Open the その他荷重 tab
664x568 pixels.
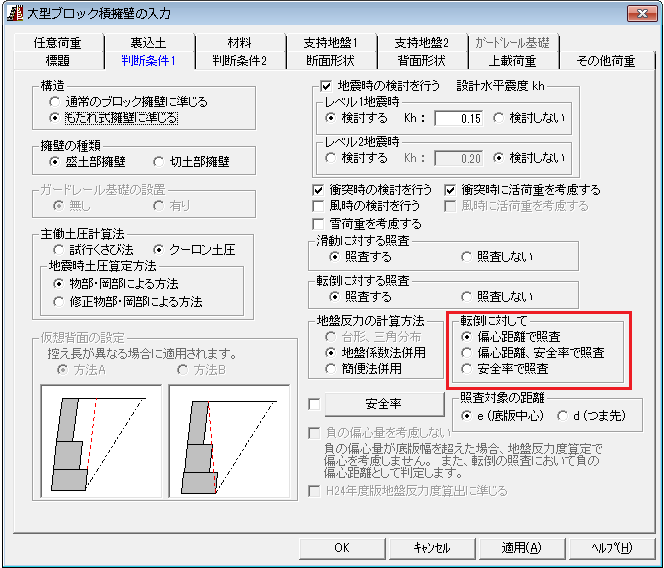pos(606,61)
